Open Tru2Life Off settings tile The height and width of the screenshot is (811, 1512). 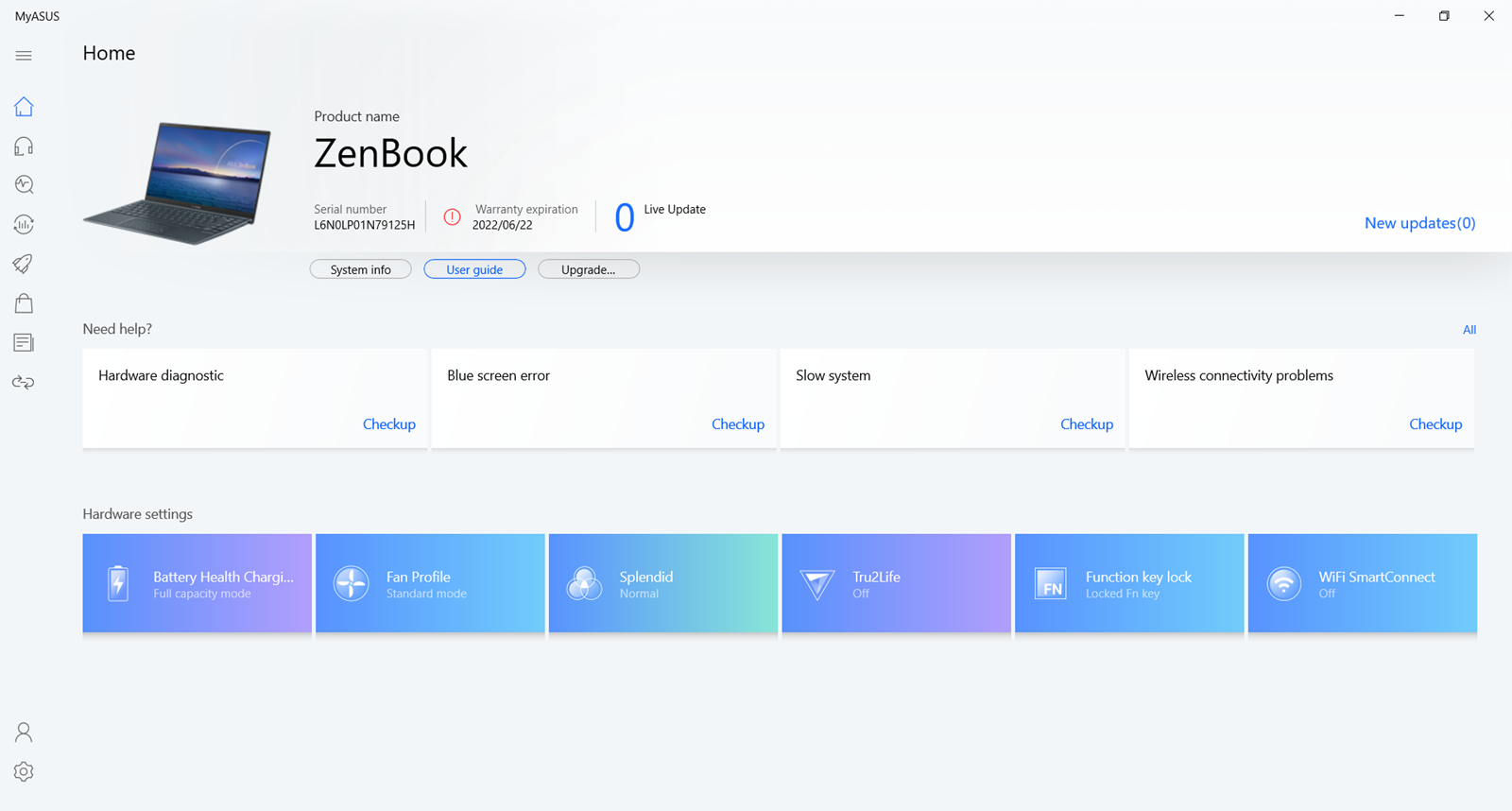tap(896, 583)
